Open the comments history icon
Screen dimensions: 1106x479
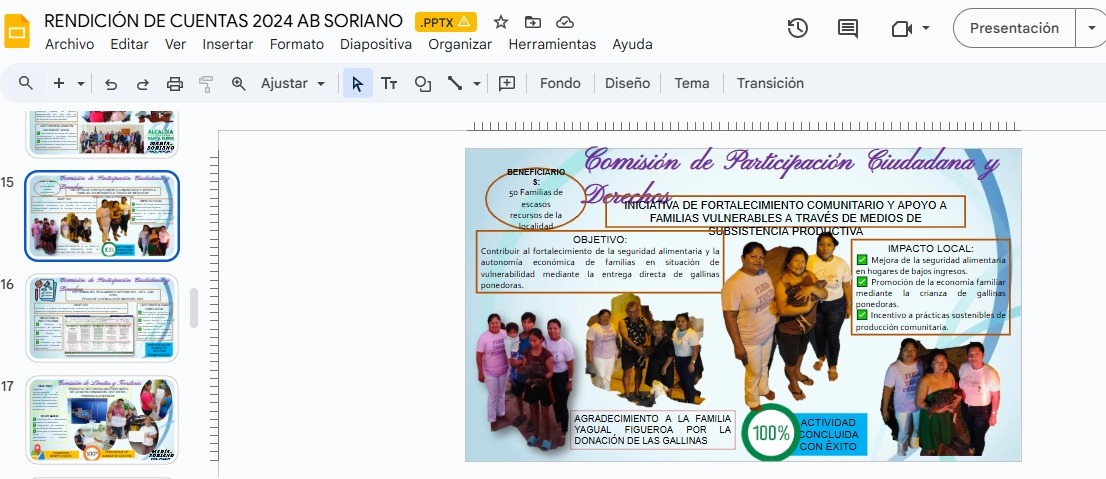(848, 29)
